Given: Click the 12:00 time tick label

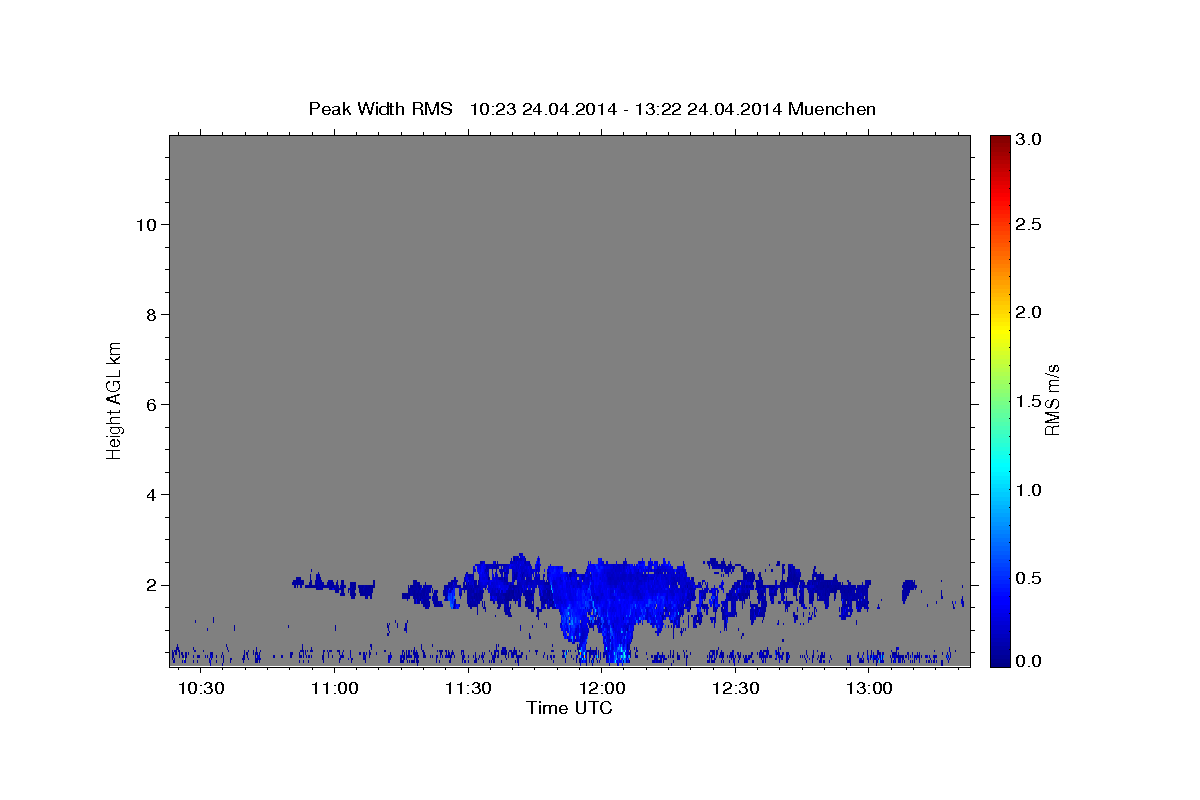Looking at the screenshot, I should click(x=603, y=689).
